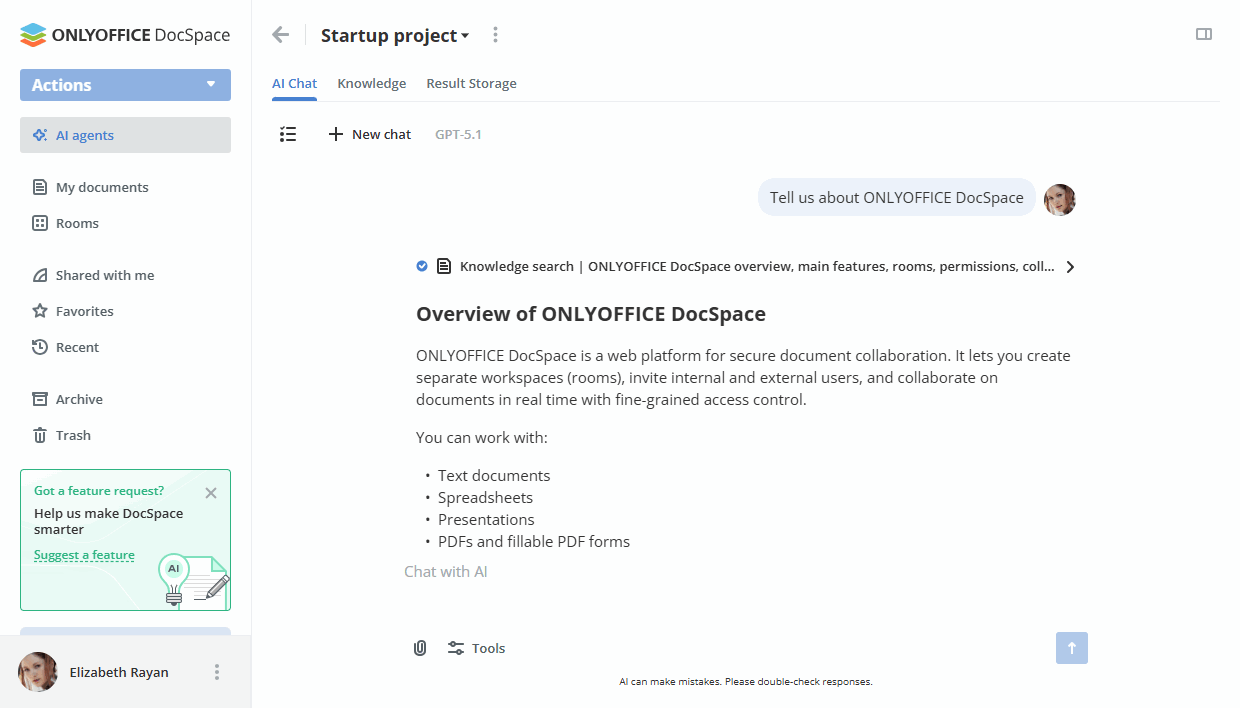Open the Result Storage tab
Viewport: 1240px width, 708px height.
tap(471, 83)
